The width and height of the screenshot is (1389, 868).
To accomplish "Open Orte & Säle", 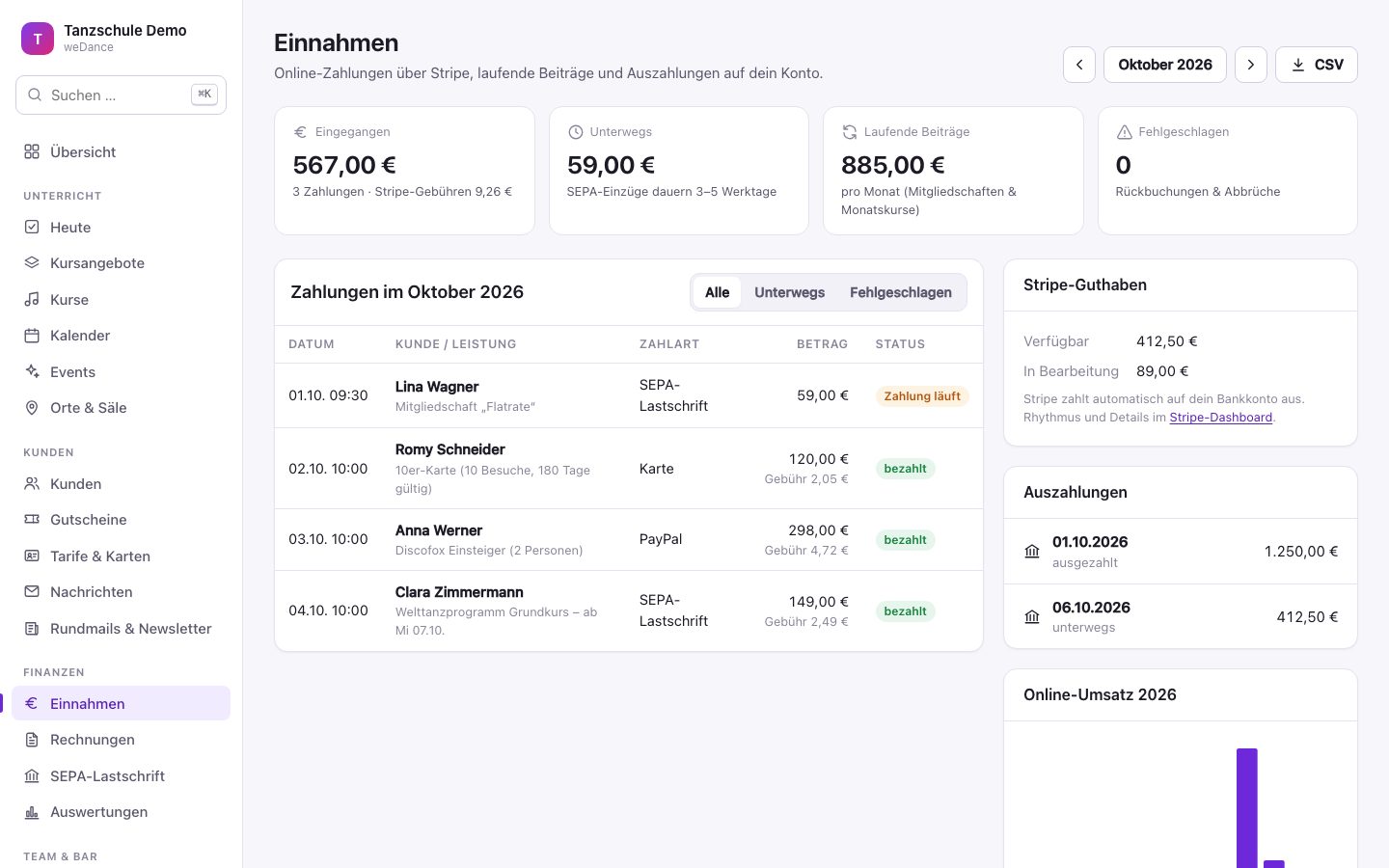I will [121, 408].
